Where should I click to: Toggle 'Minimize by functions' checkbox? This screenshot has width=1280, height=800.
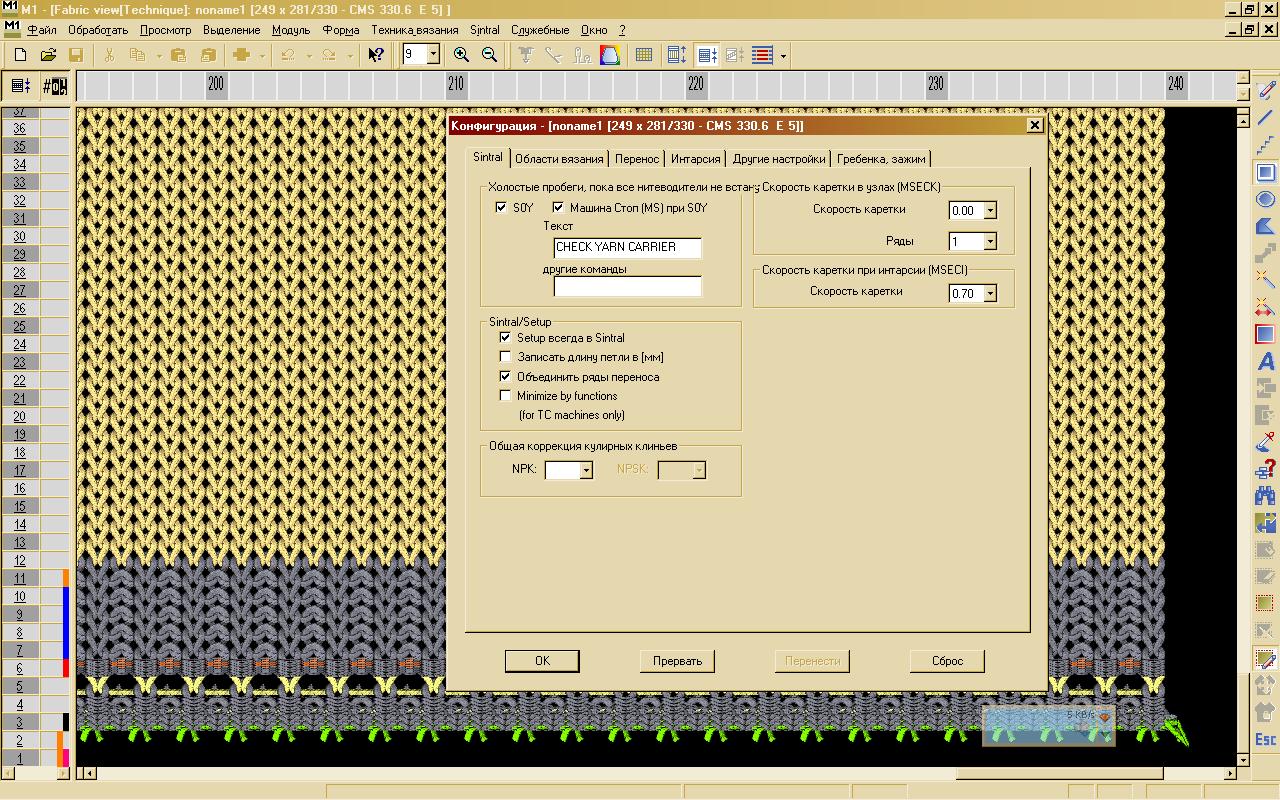click(x=505, y=396)
